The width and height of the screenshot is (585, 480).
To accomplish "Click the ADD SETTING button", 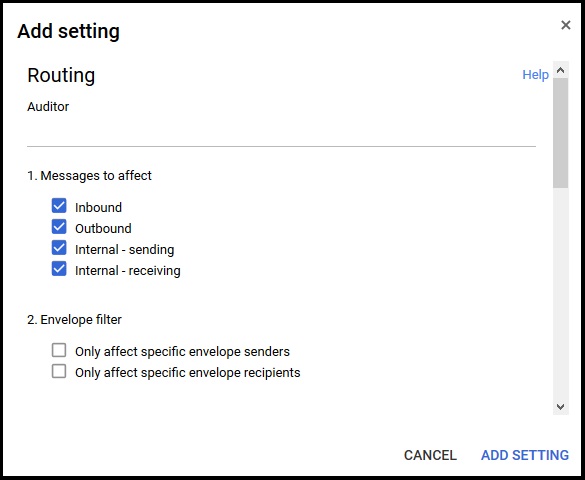I will tap(525, 455).
